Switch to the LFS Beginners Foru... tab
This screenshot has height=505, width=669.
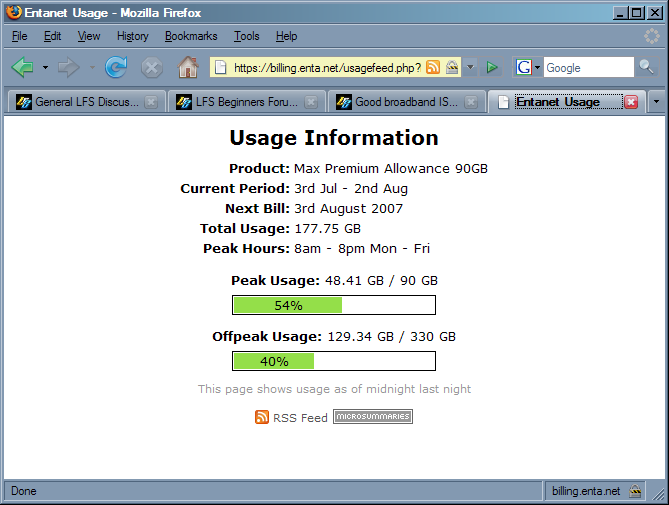[247, 102]
